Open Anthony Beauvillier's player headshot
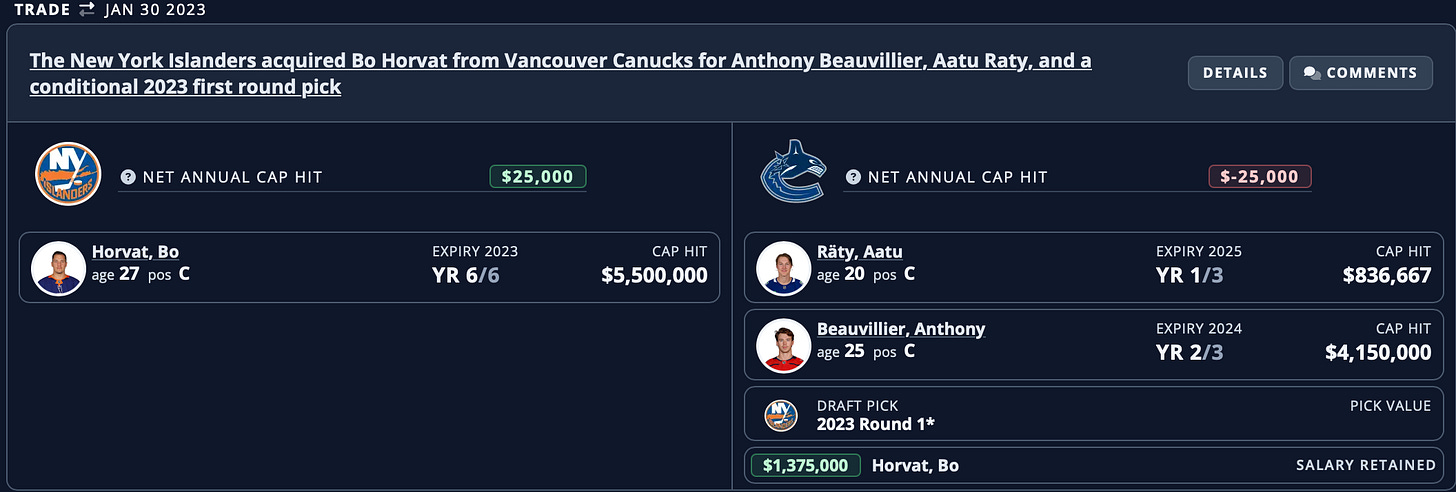Screen dimensions: 1456x492 (783, 345)
